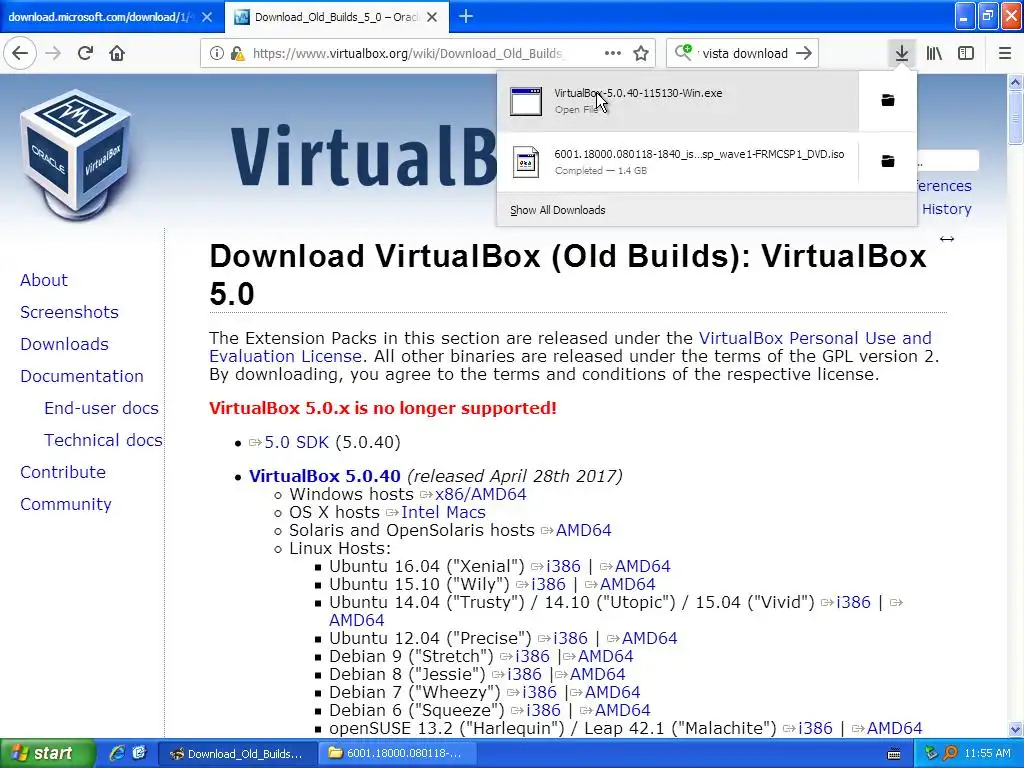This screenshot has width=1024, height=768.
Task: Bookmark this page with the star icon
Action: tap(641, 53)
